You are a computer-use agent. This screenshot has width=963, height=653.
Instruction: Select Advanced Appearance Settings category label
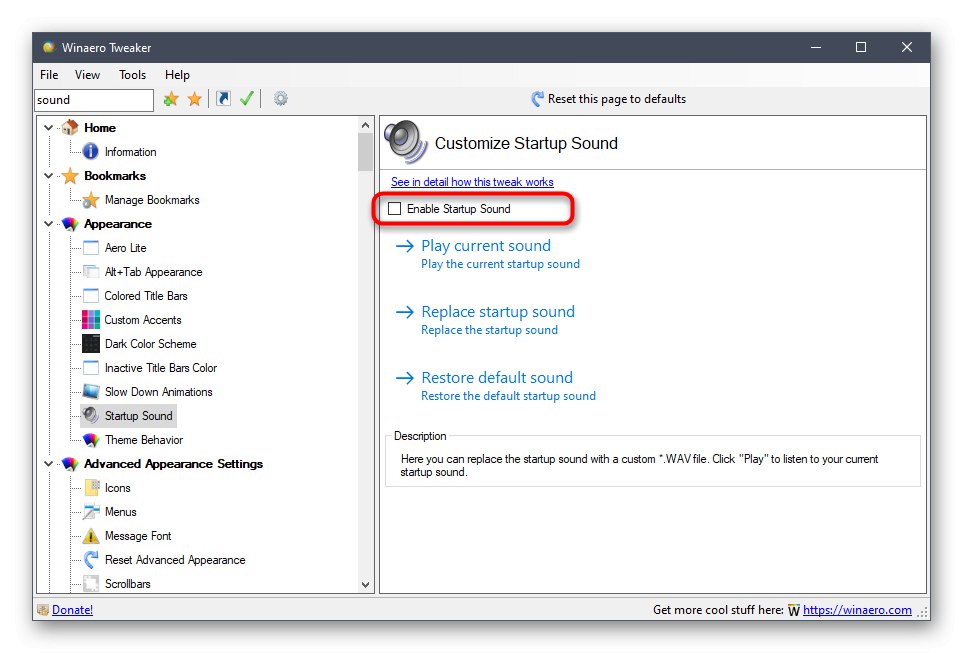point(173,464)
